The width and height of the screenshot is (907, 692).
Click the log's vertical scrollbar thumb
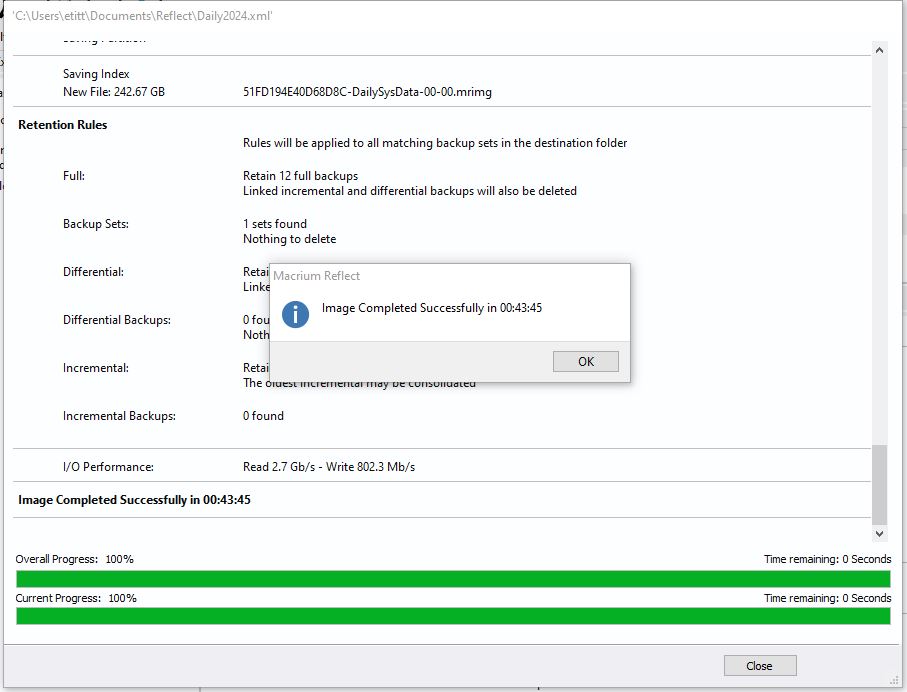[x=879, y=485]
